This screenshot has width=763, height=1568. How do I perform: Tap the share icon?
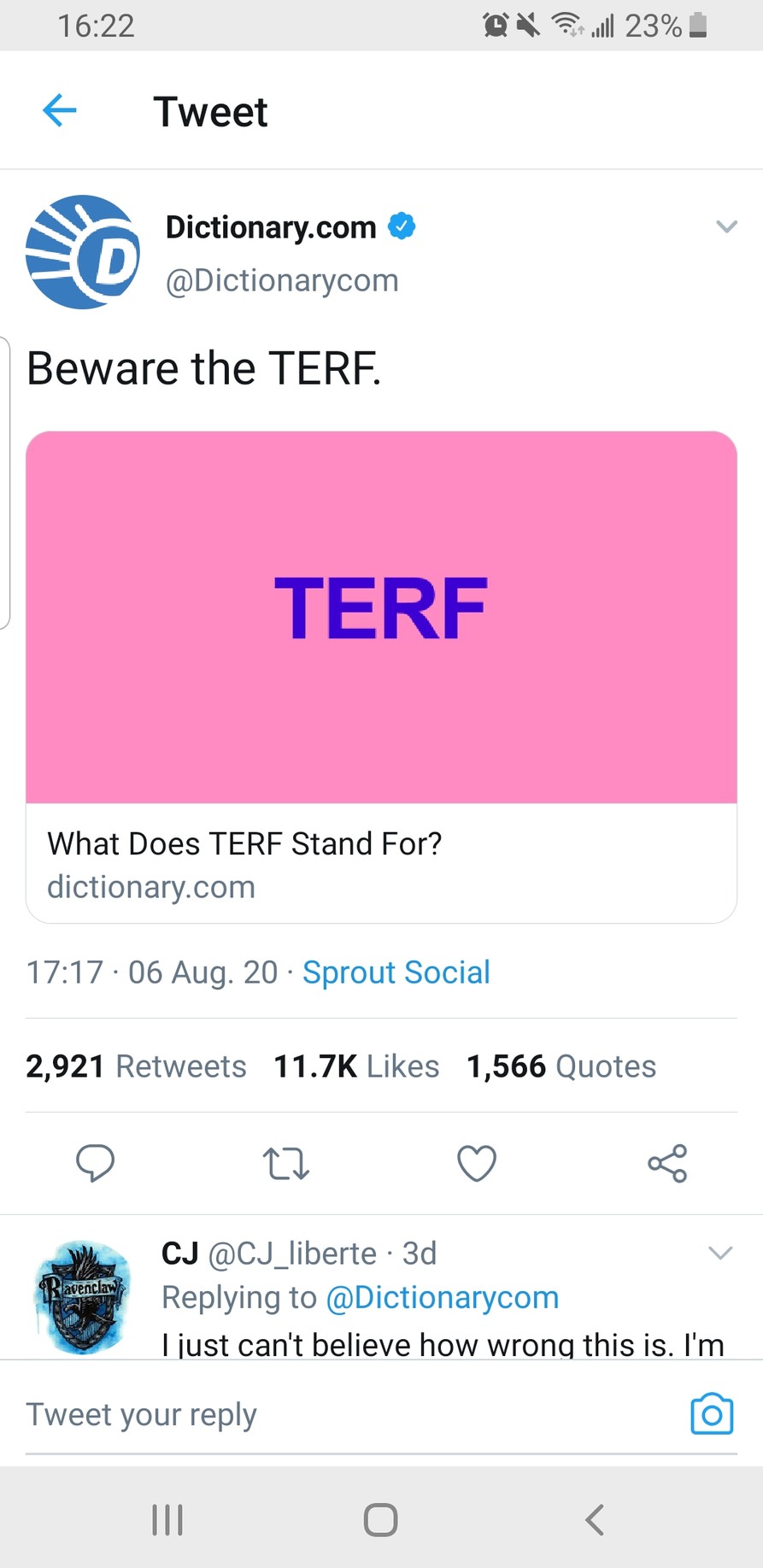[x=667, y=1162]
